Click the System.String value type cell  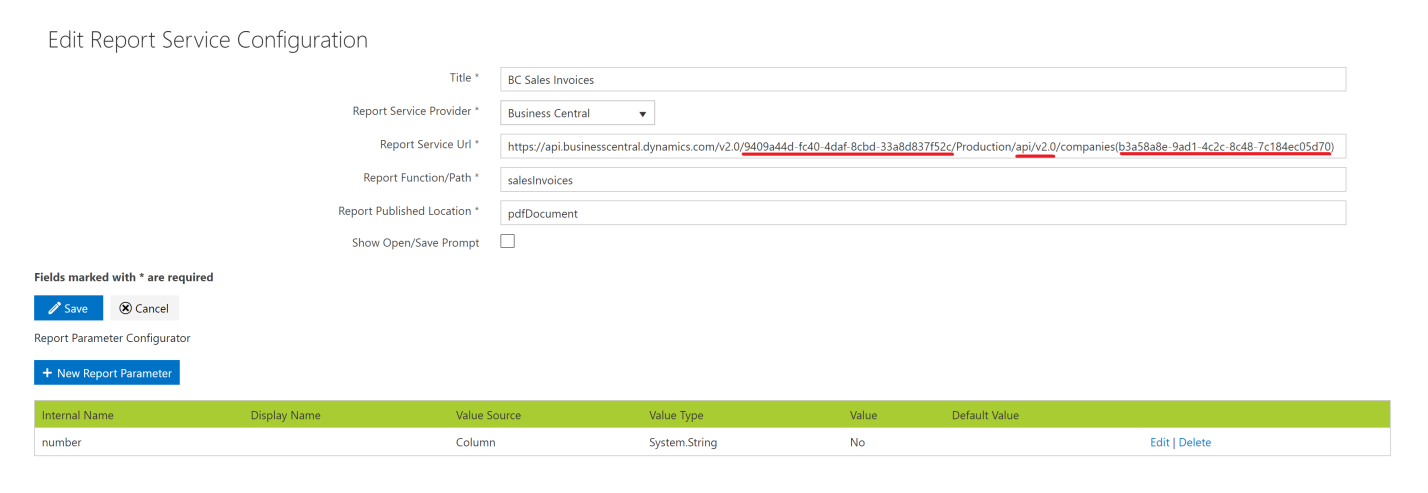683,442
